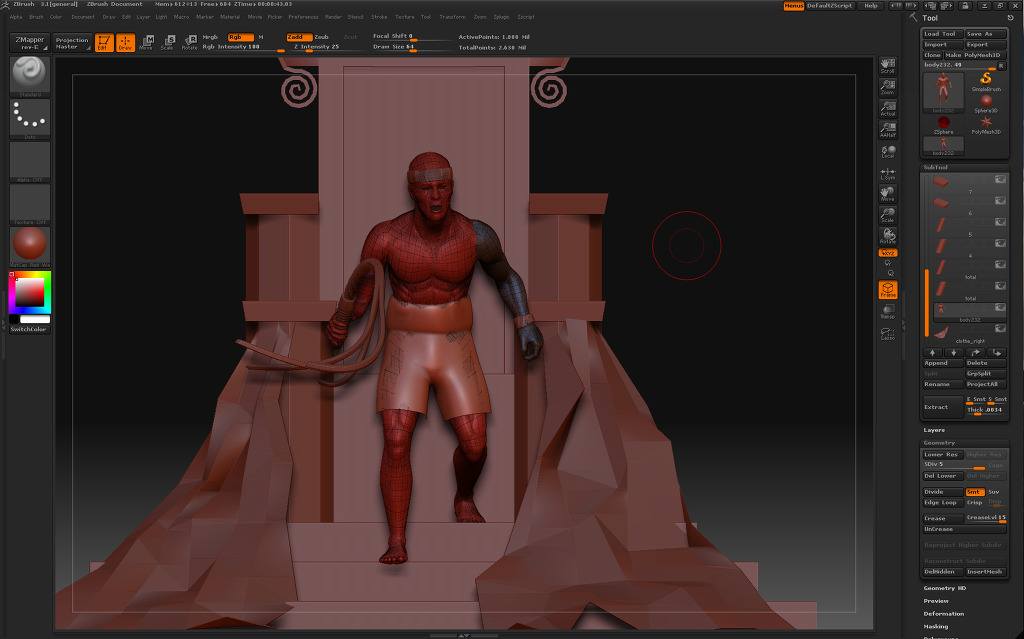Select the SimpleBrush tool icon
The width and height of the screenshot is (1024, 639).
[x=986, y=81]
